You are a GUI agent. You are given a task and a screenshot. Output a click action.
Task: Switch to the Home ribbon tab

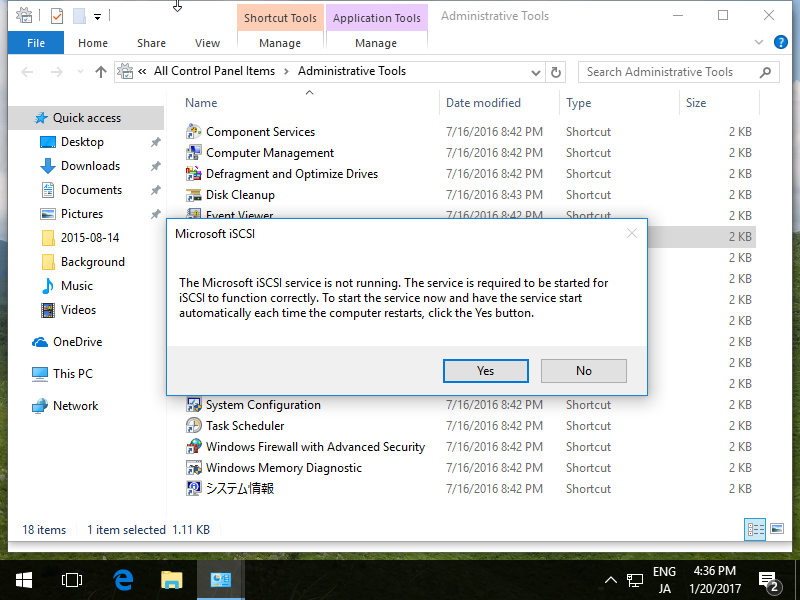coord(93,43)
